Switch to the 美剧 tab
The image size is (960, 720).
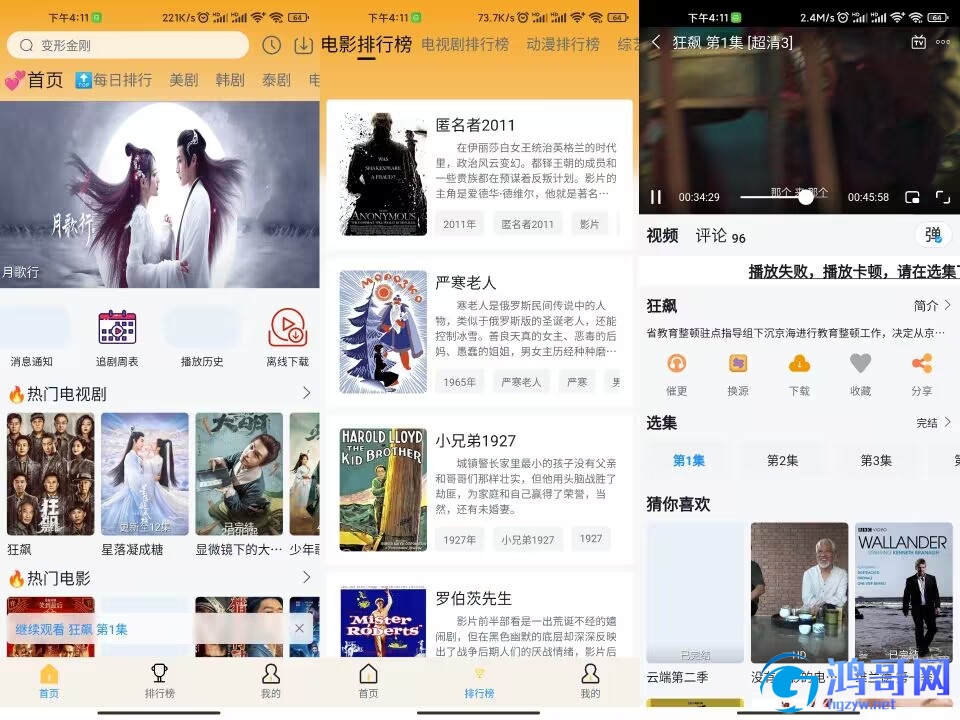point(184,80)
